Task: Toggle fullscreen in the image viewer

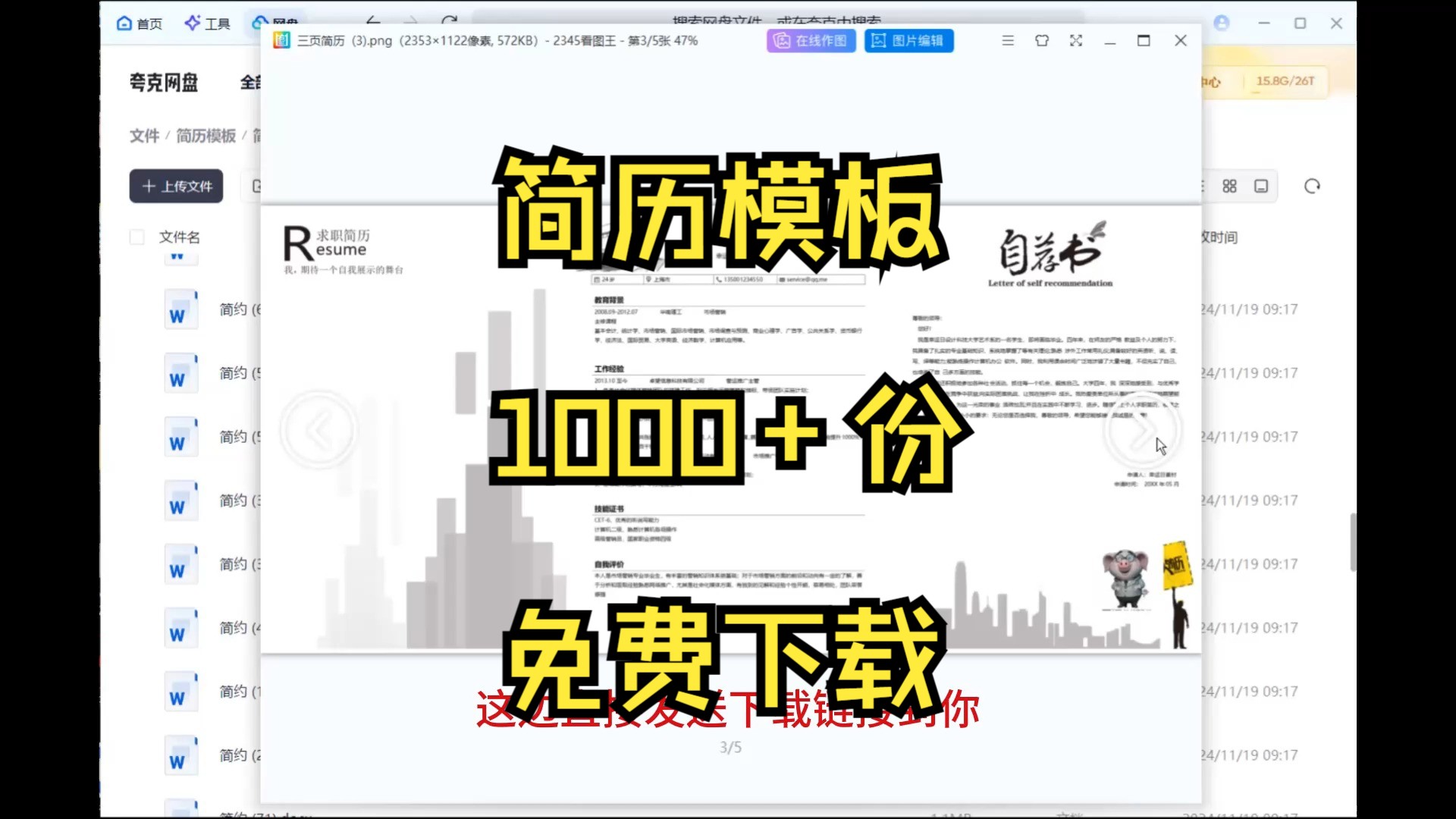Action: [1076, 41]
